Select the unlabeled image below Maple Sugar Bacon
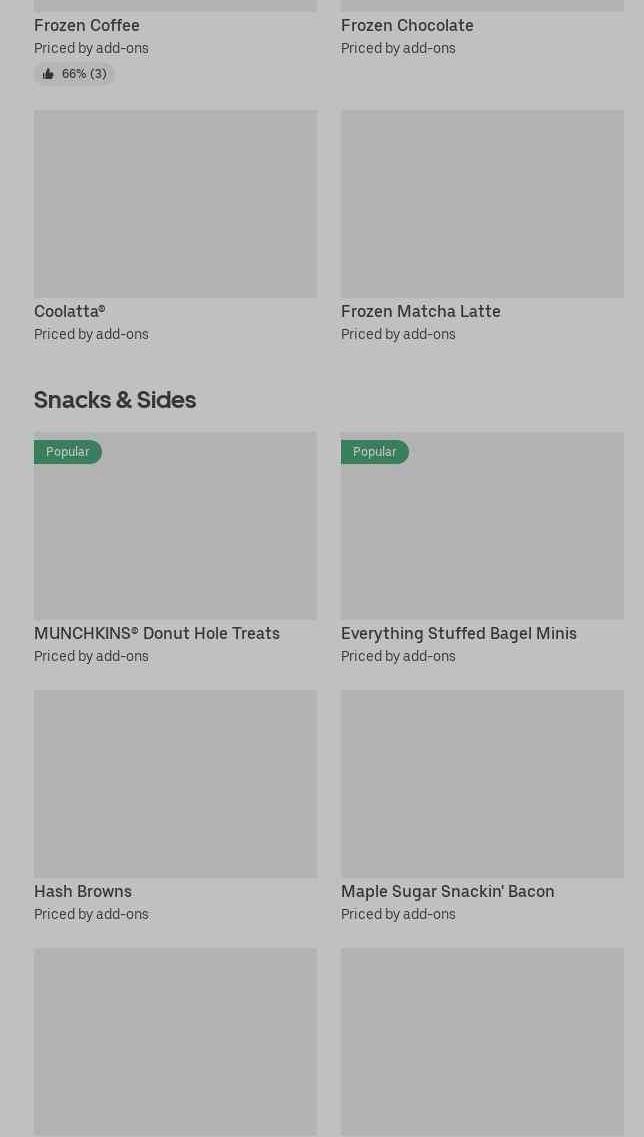Viewport: 644px width, 1137px height. [x=482, y=1041]
